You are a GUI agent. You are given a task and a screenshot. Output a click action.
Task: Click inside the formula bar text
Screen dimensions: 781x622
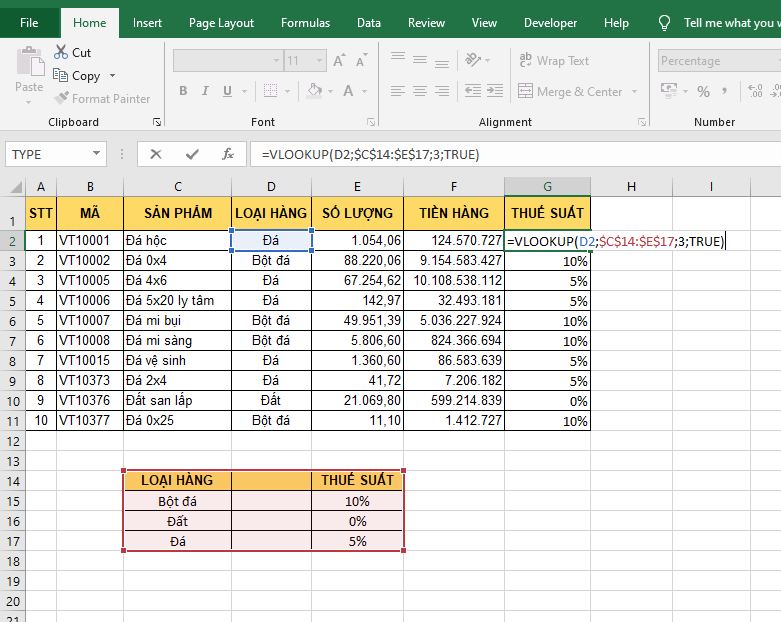tap(371, 155)
